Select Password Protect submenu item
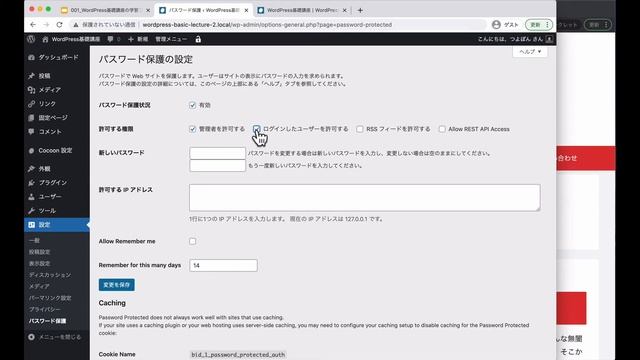Image resolution: width=640 pixels, height=360 pixels. [47, 321]
